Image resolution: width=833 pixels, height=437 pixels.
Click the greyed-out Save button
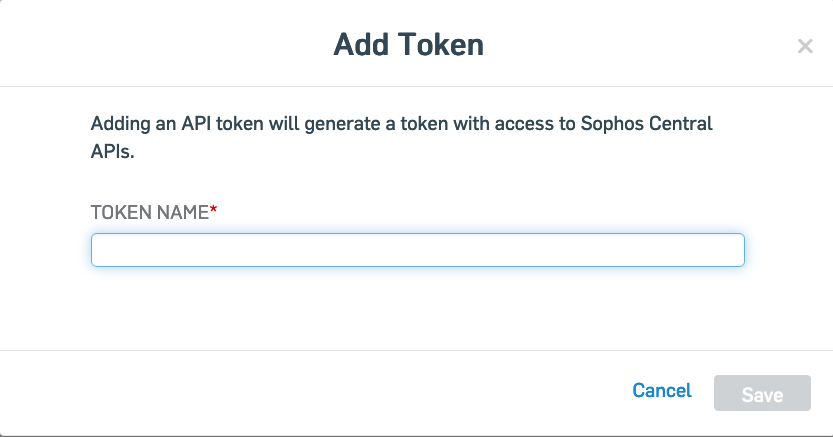pos(762,394)
